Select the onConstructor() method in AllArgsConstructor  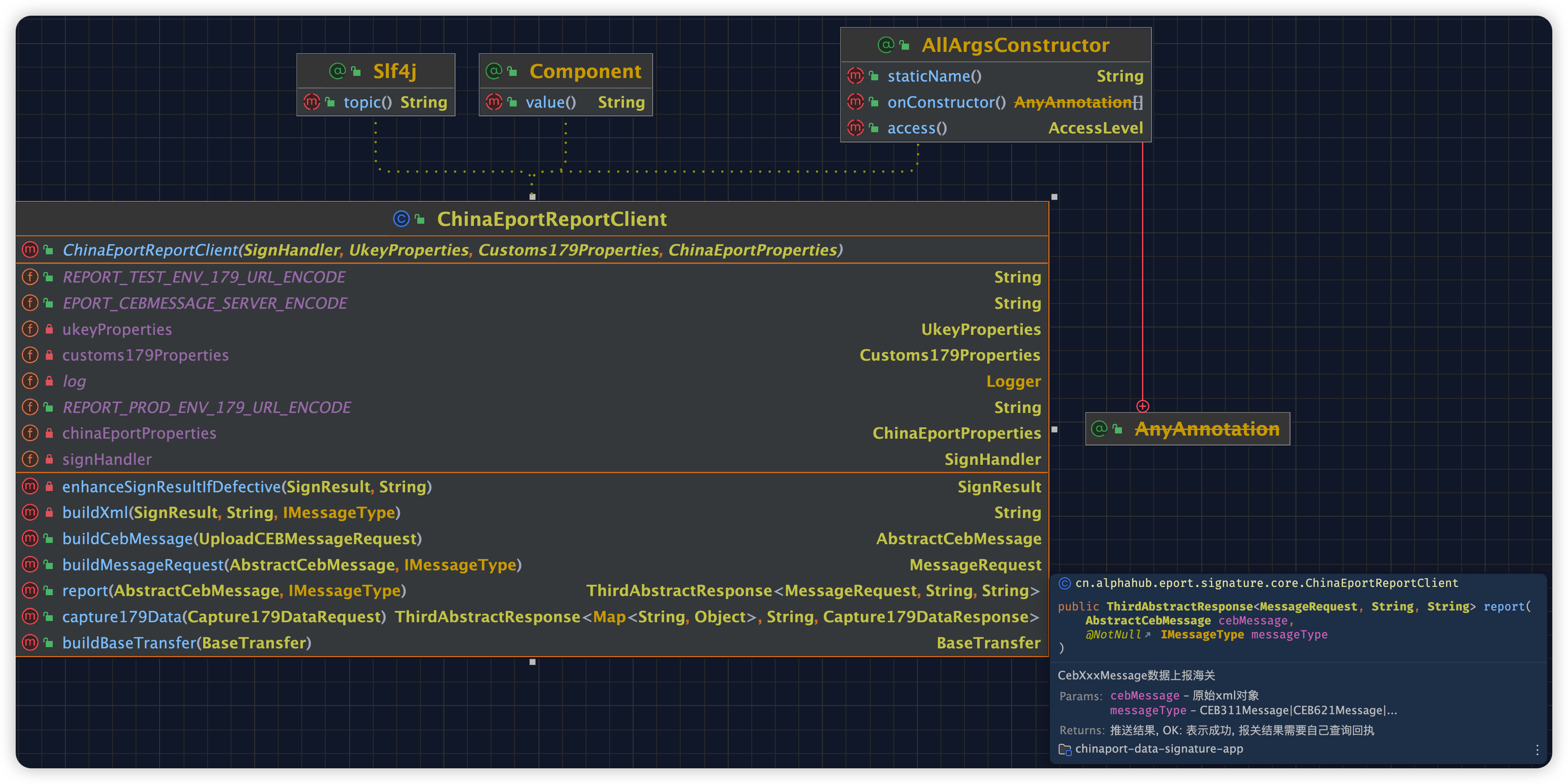(x=946, y=102)
